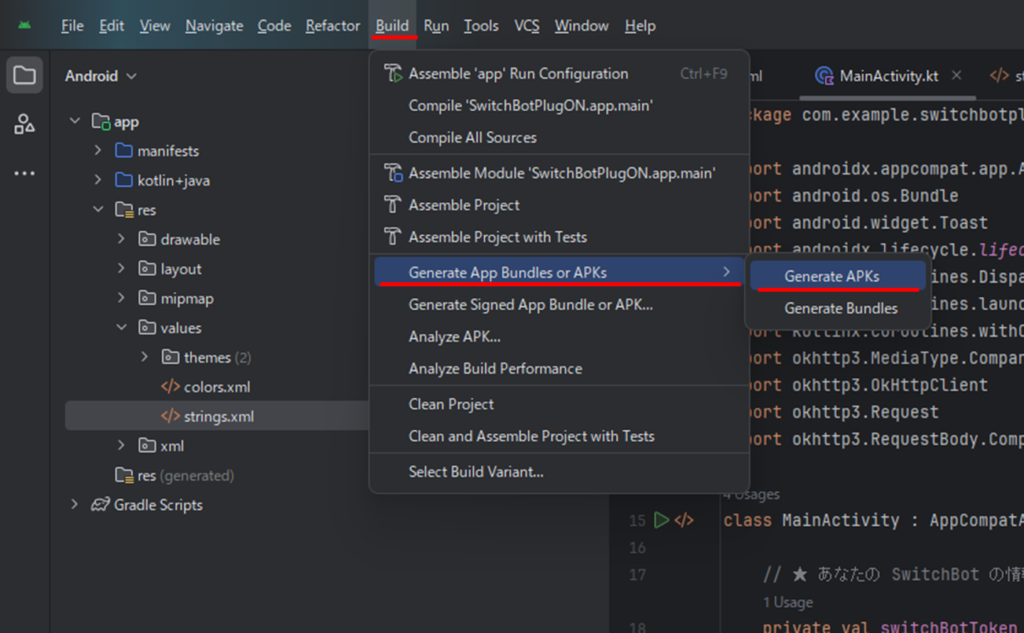The width and height of the screenshot is (1024, 633).
Task: Click the three-dots more tool windows icon
Action: pos(25,173)
